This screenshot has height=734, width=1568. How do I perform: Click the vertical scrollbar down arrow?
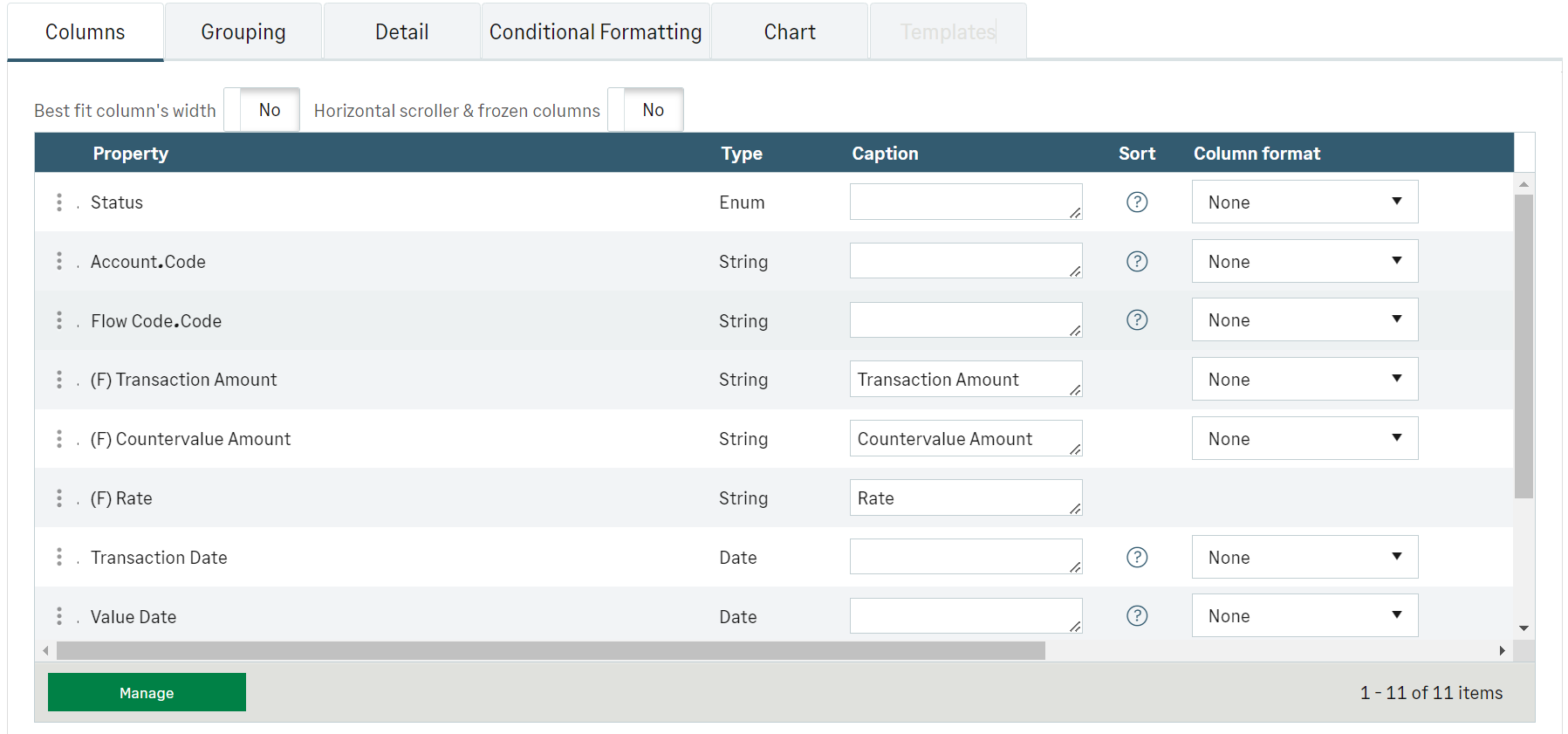click(x=1523, y=628)
